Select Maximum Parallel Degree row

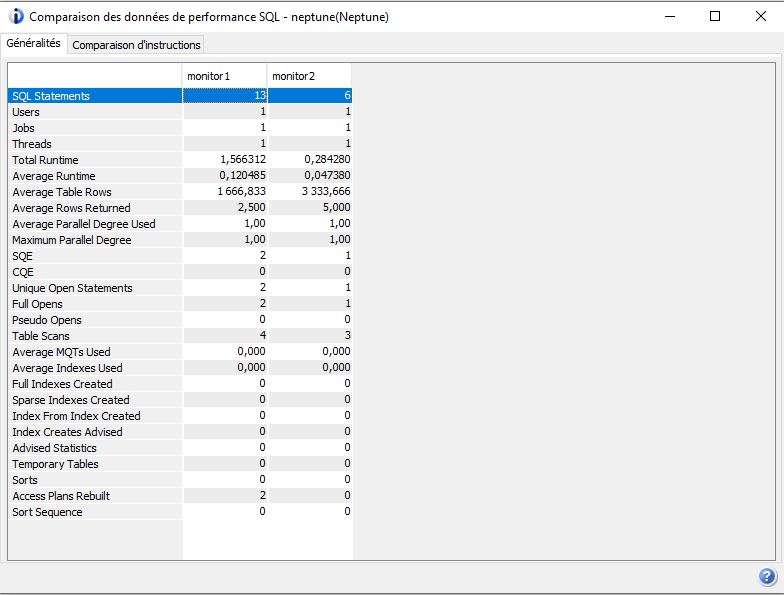coord(95,240)
